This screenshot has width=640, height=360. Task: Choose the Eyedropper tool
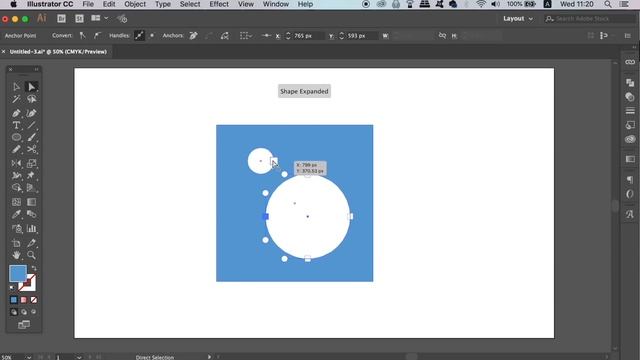click(x=16, y=214)
